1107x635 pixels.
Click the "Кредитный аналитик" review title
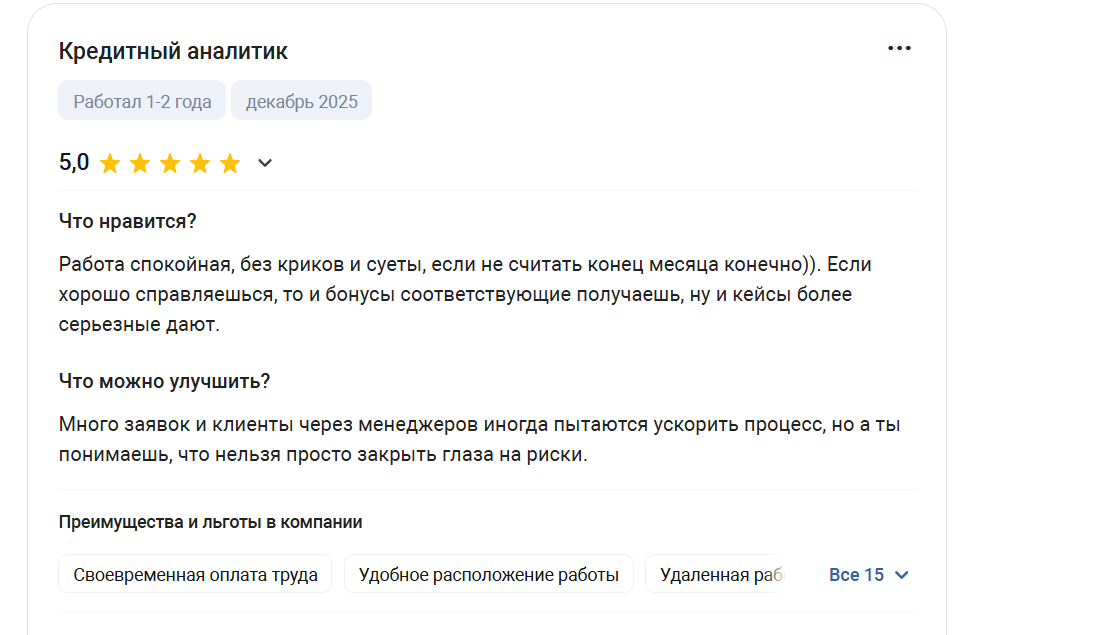[173, 51]
